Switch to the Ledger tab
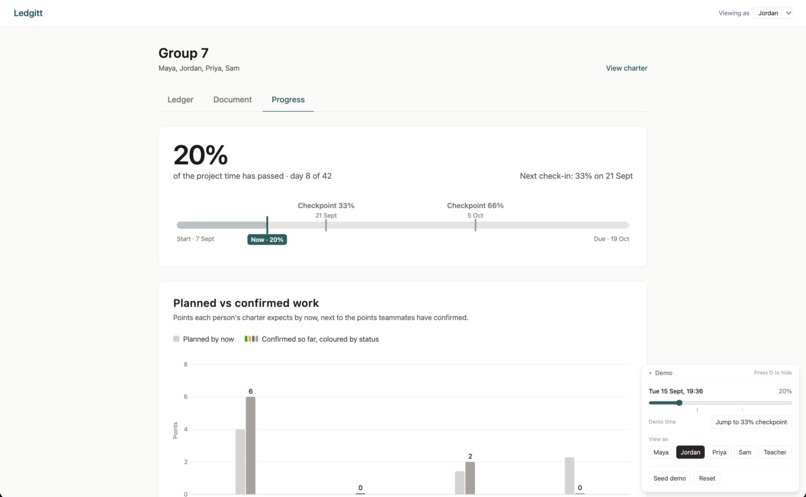Image resolution: width=806 pixels, height=497 pixels. point(180,100)
